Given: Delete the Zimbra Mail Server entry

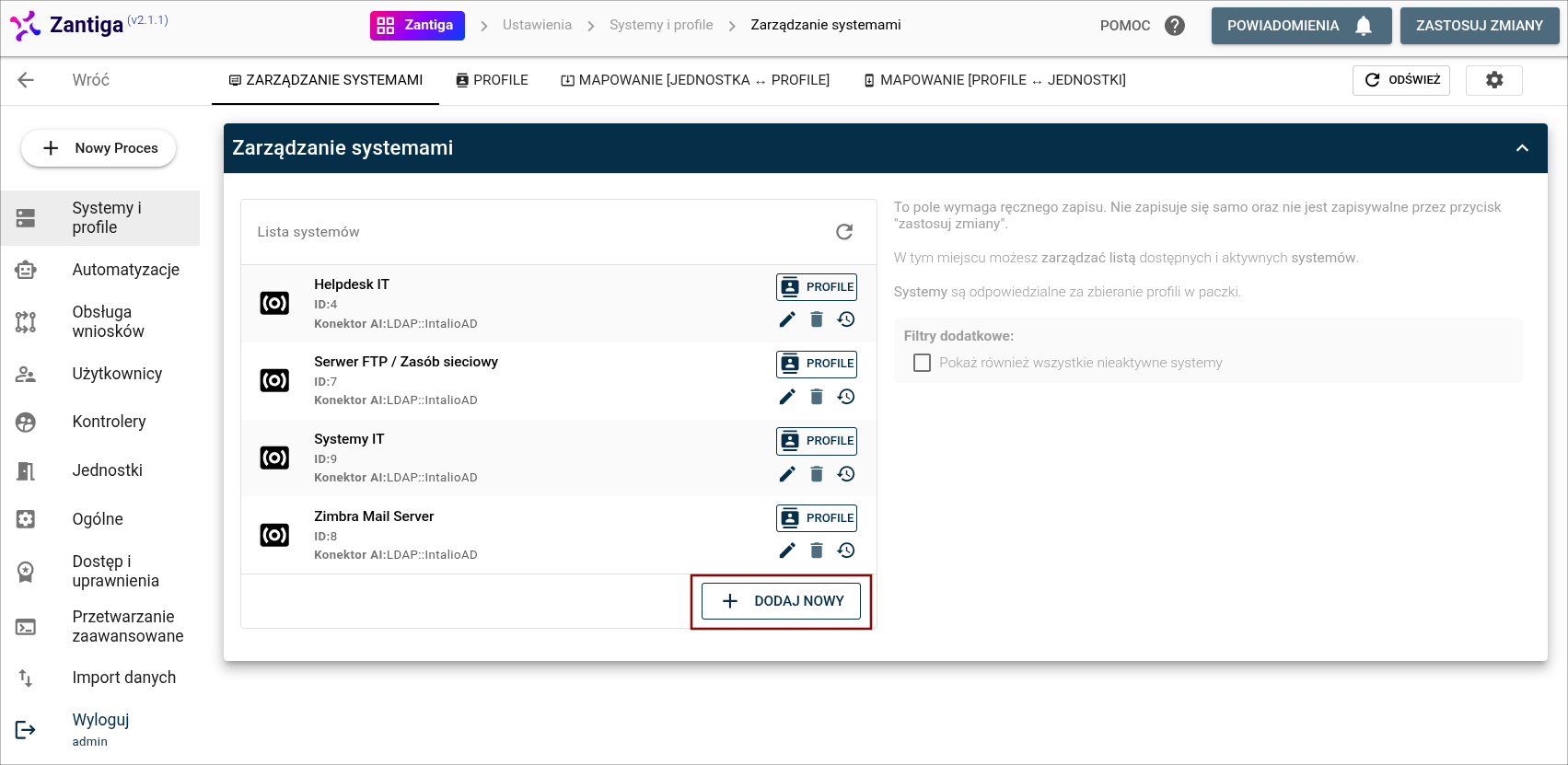Looking at the screenshot, I should tap(817, 551).
